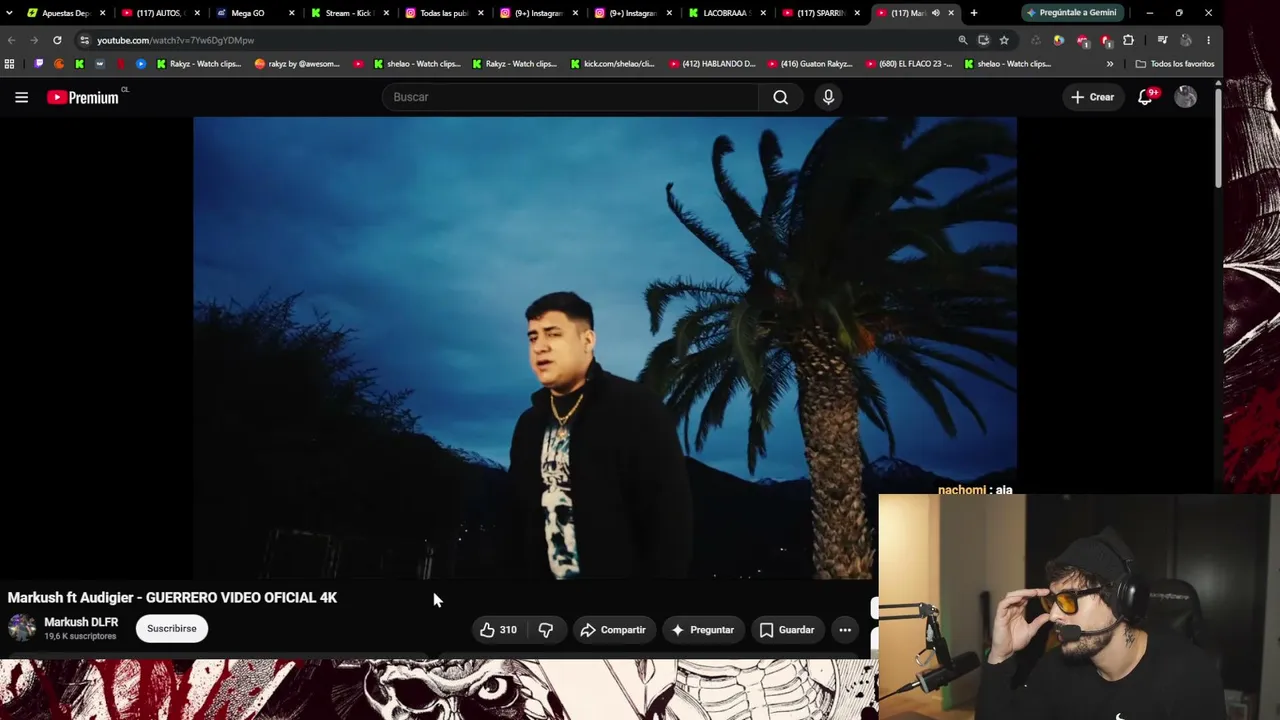This screenshot has height=720, width=1280.
Task: Open the kick.com/shelao bookmark
Action: tap(613, 64)
